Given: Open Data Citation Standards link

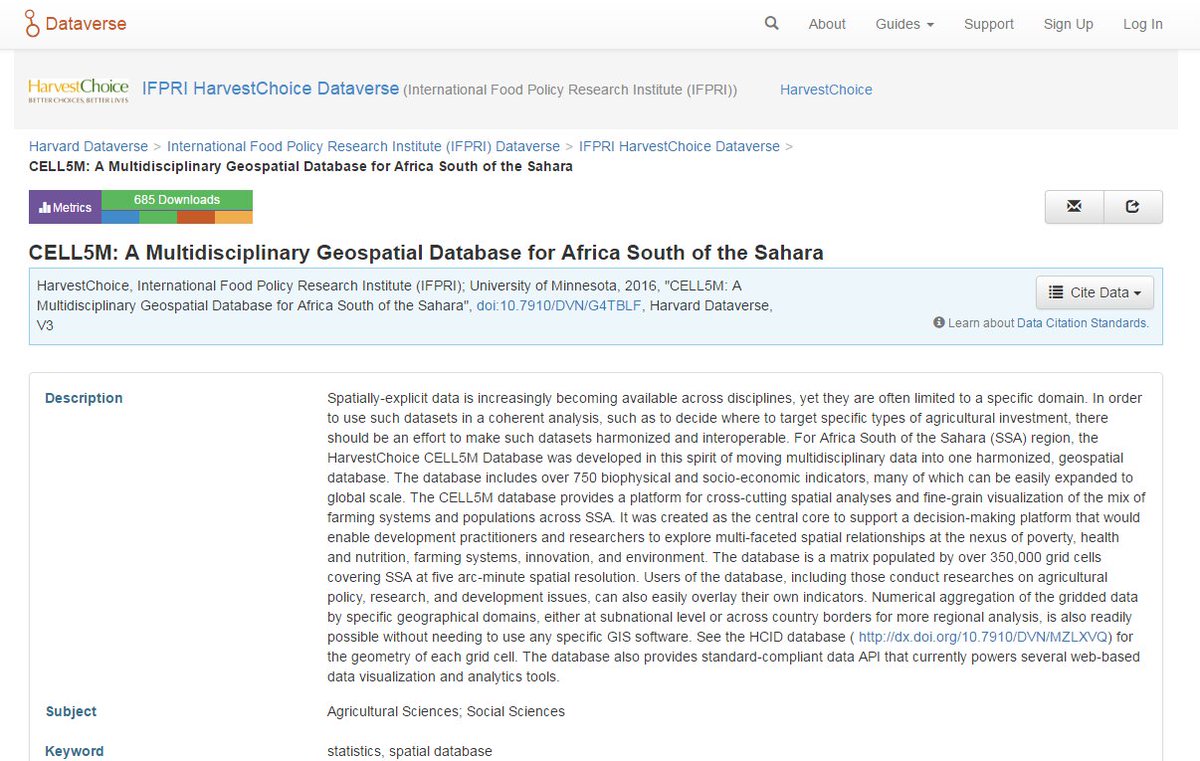Looking at the screenshot, I should click(x=1082, y=323).
